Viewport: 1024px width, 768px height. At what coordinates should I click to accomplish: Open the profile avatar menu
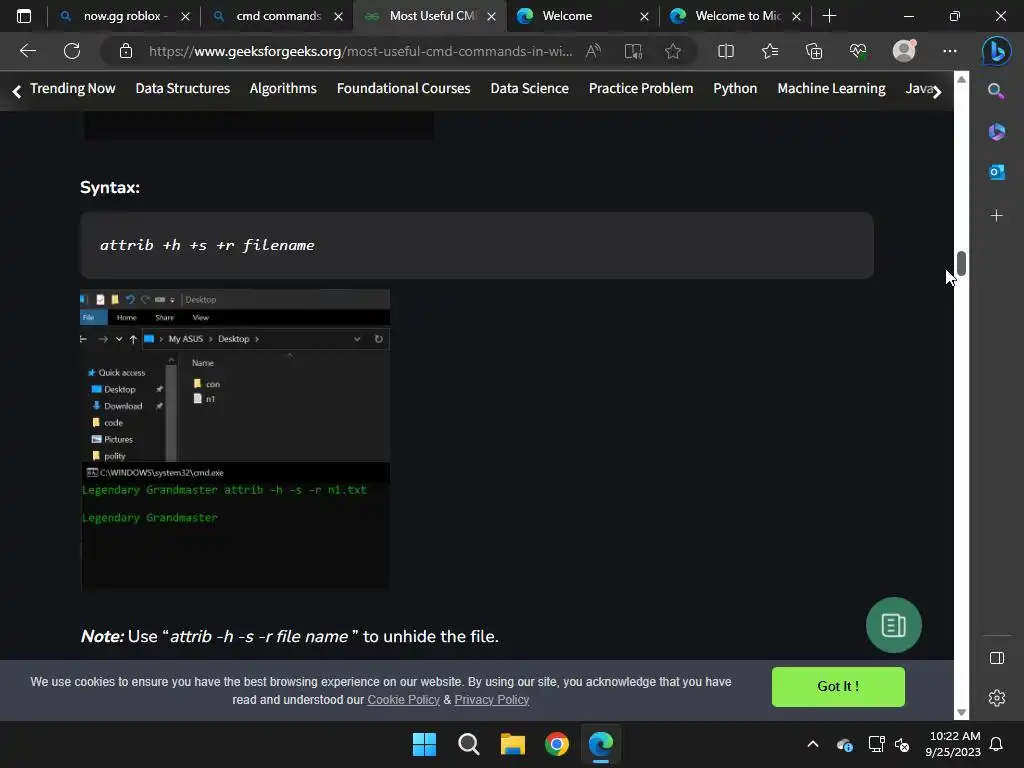[x=904, y=51]
